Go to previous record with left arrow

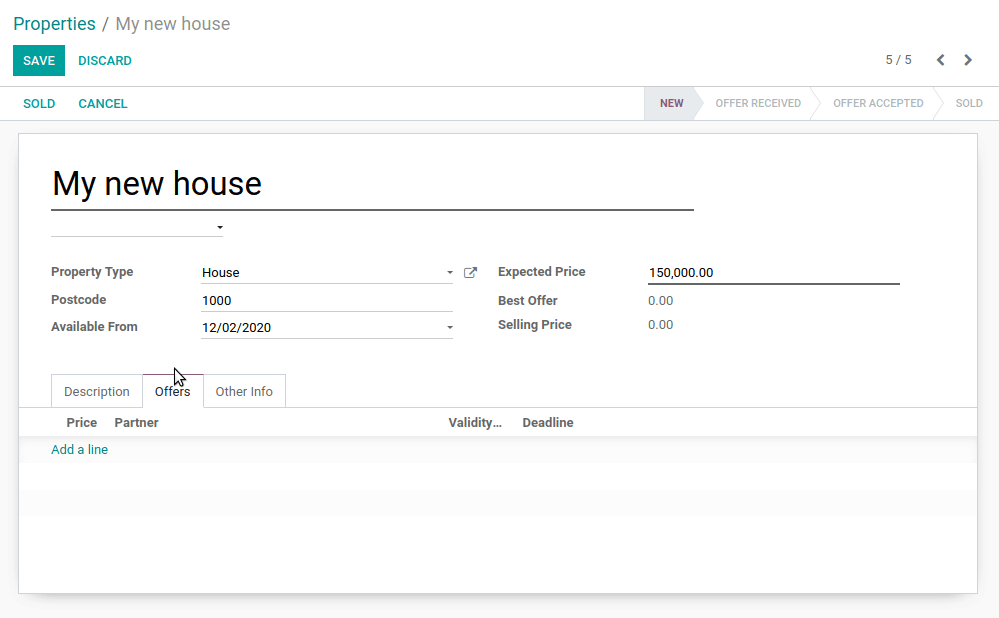tap(940, 60)
